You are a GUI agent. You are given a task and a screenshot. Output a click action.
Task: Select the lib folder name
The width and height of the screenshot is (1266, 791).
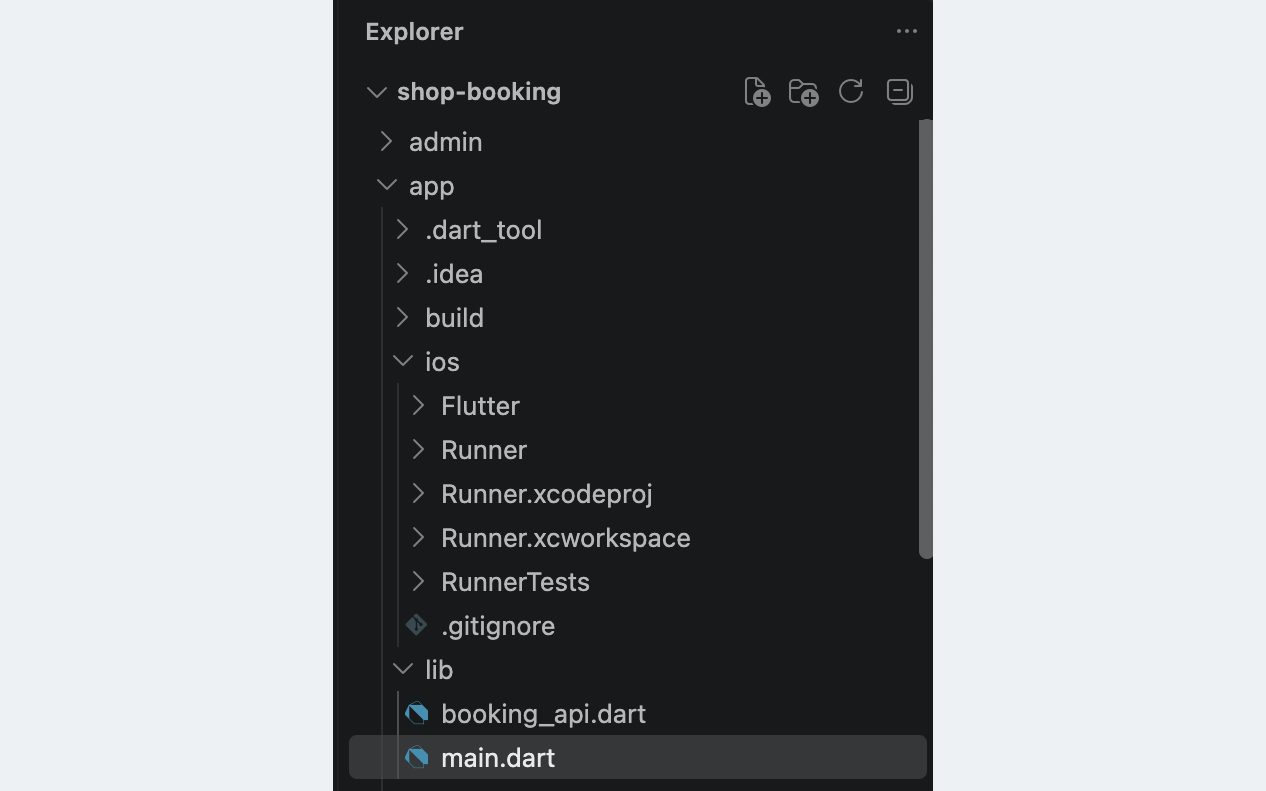tap(439, 670)
